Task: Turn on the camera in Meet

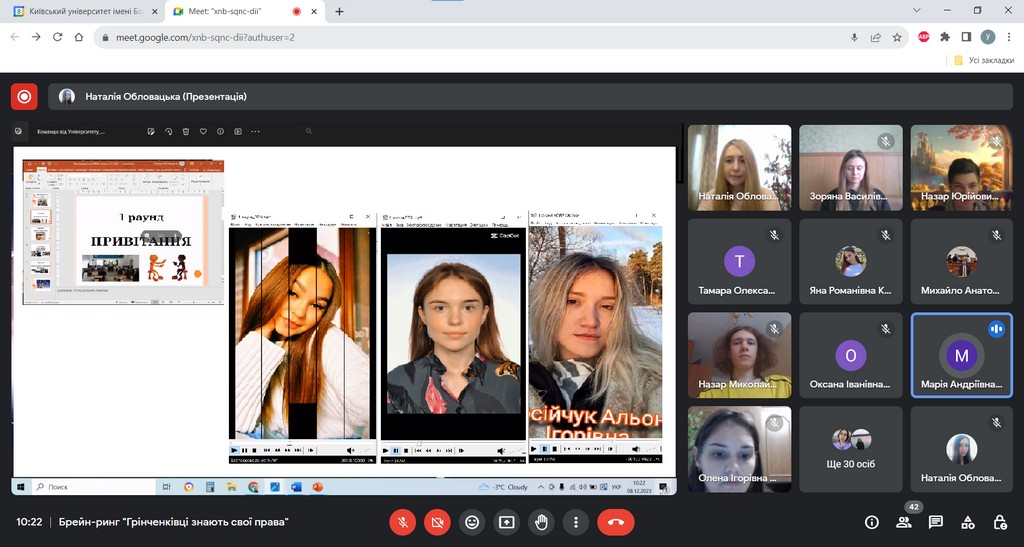Action: (x=437, y=522)
